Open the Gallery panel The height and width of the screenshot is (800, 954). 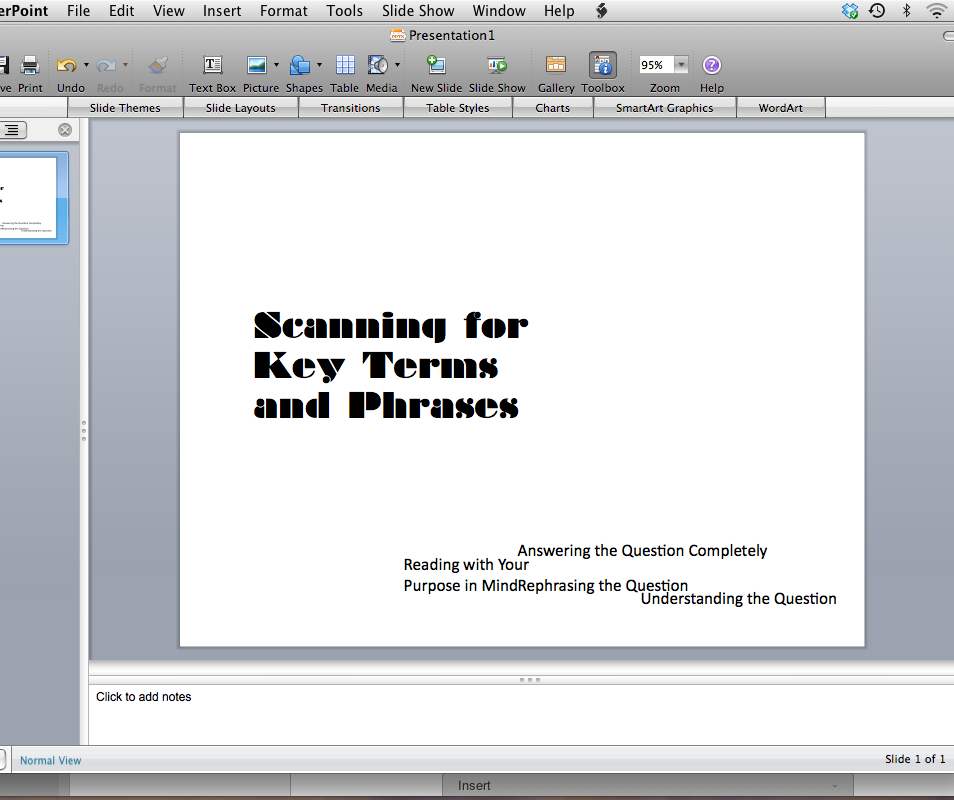coord(556,66)
